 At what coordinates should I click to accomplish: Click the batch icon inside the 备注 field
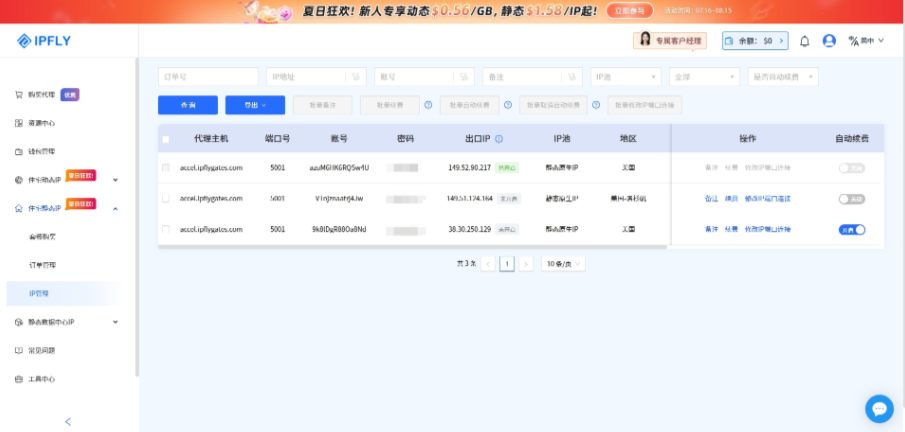(x=571, y=77)
